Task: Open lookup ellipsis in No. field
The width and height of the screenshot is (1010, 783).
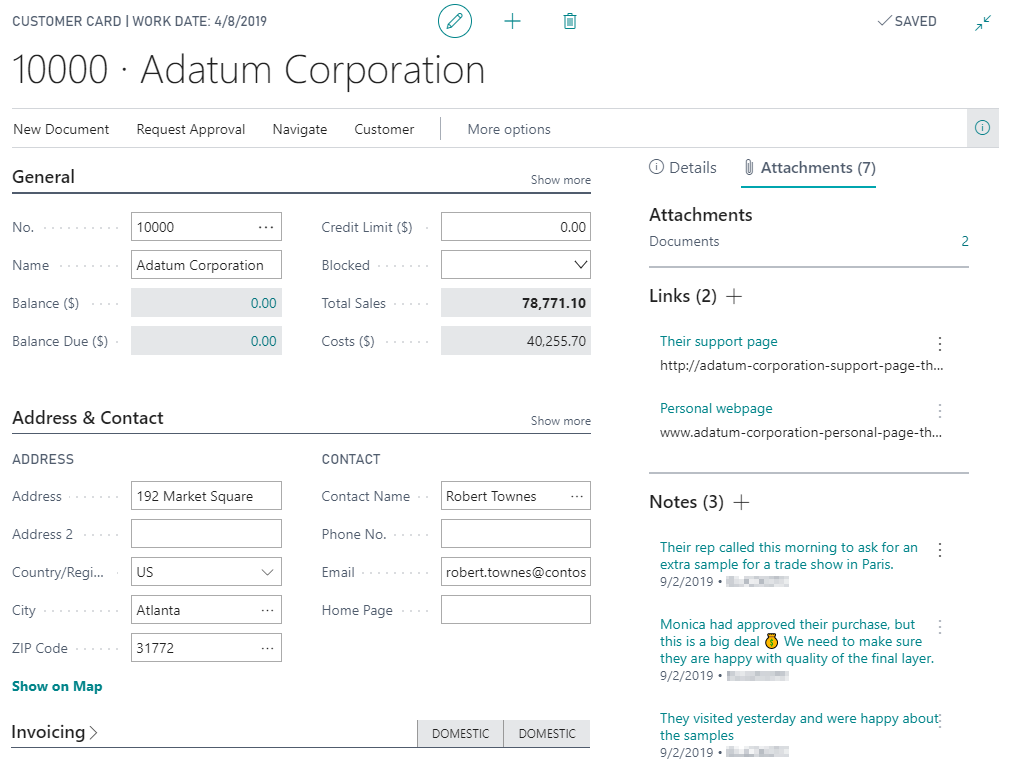Action: click(266, 227)
